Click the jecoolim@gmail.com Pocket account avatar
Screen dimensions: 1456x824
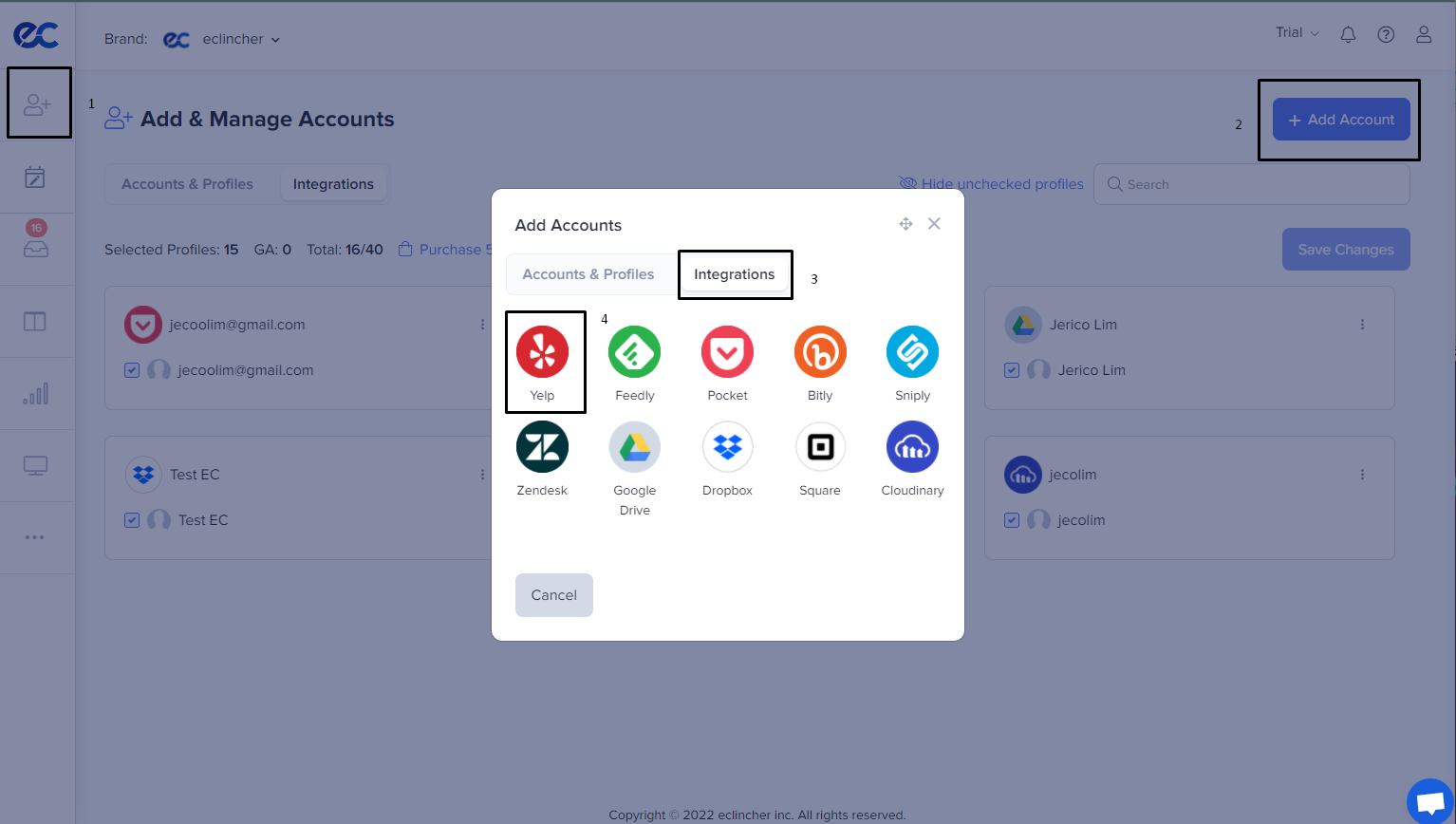pyautogui.click(x=143, y=325)
